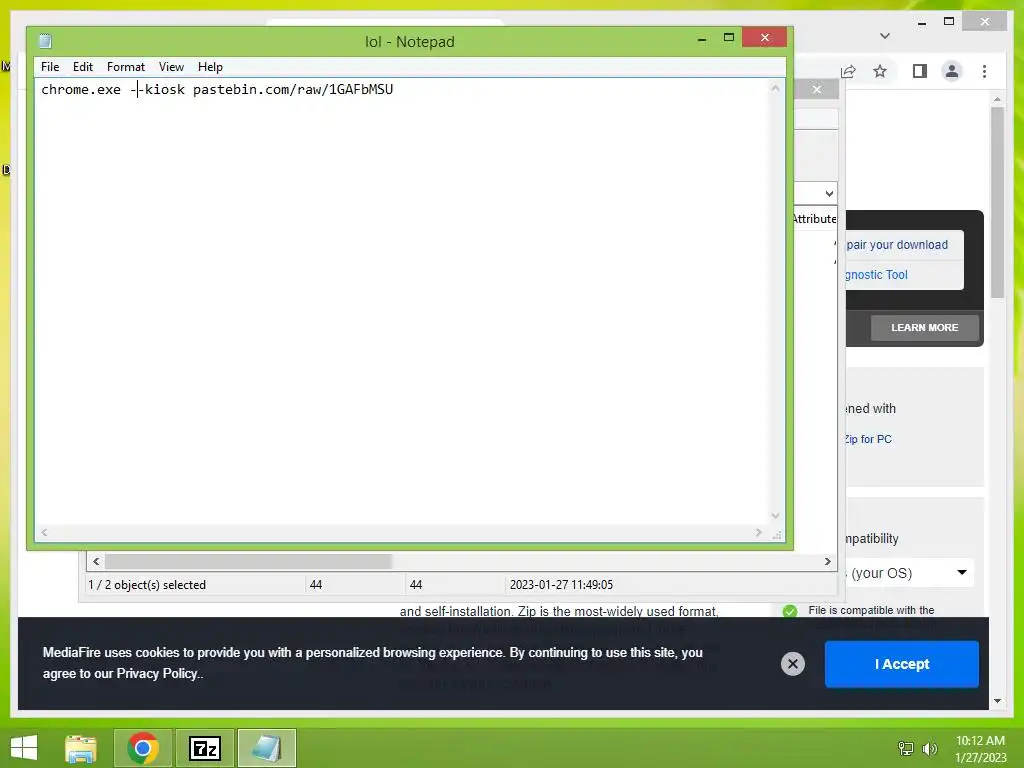Open the Edit menu in Notepad
The image size is (1024, 768).
point(82,67)
